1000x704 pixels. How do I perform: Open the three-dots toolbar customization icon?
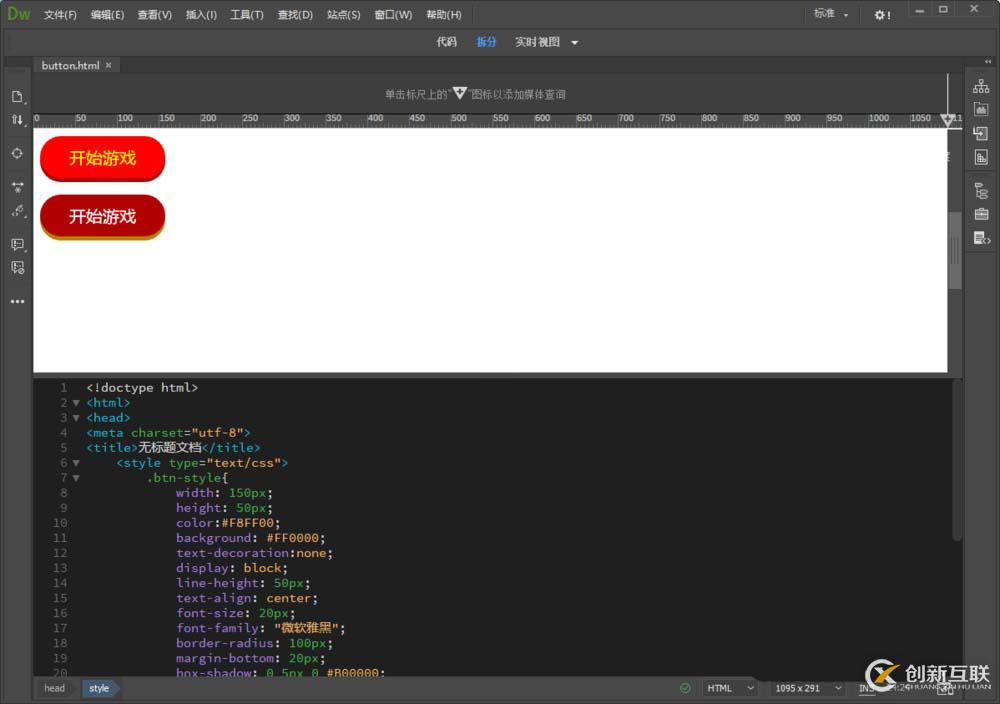(x=17, y=301)
